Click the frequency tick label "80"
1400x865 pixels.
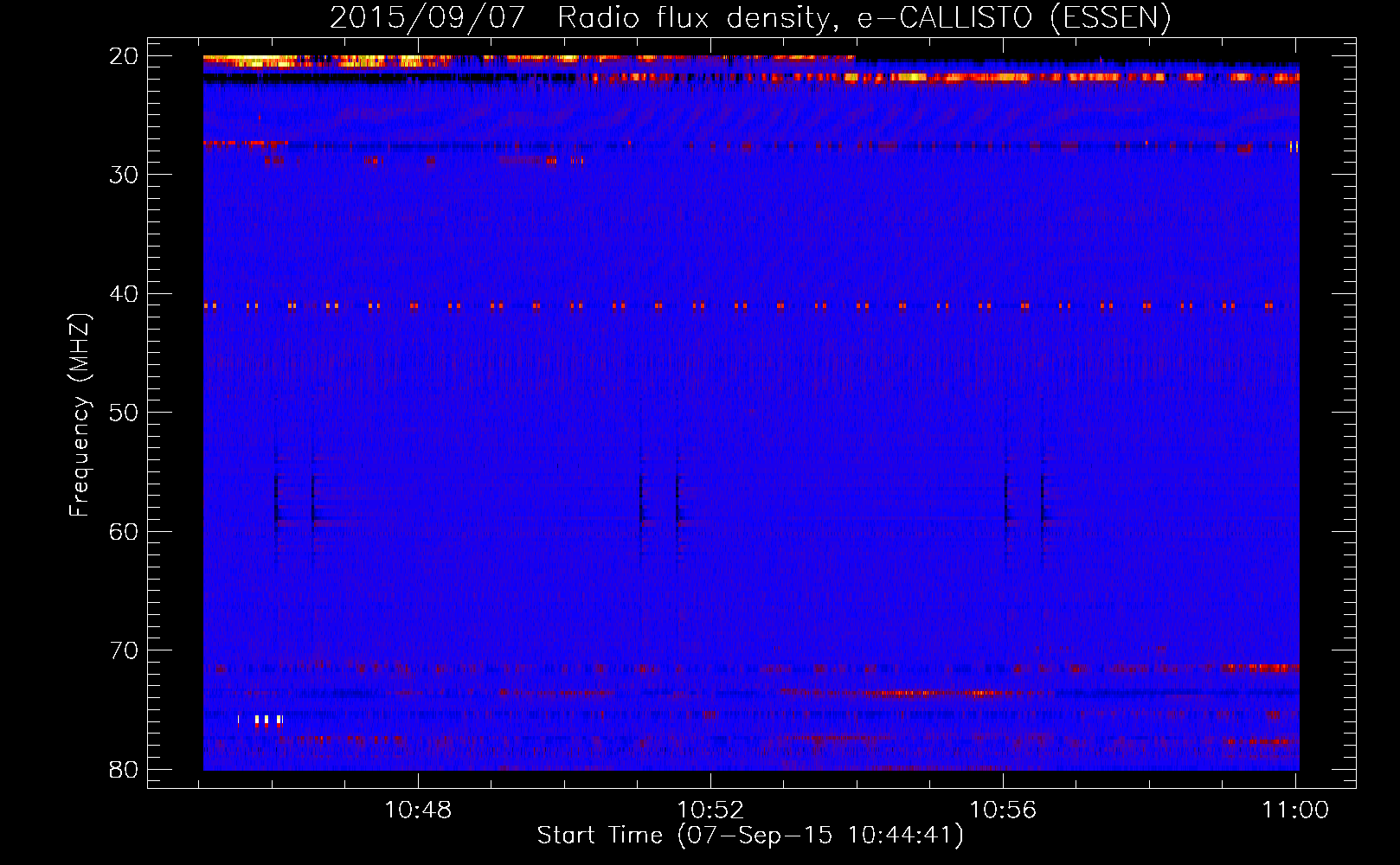tap(124, 770)
